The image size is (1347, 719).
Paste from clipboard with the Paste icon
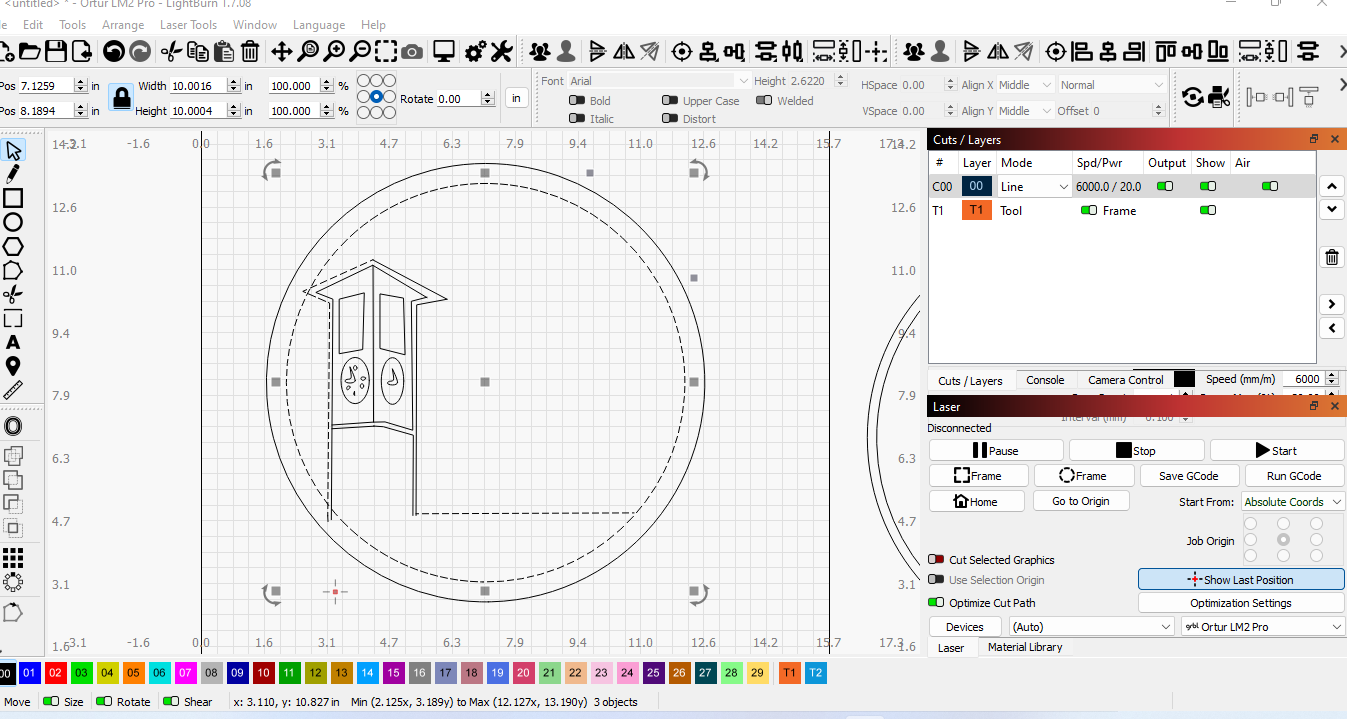coord(224,51)
